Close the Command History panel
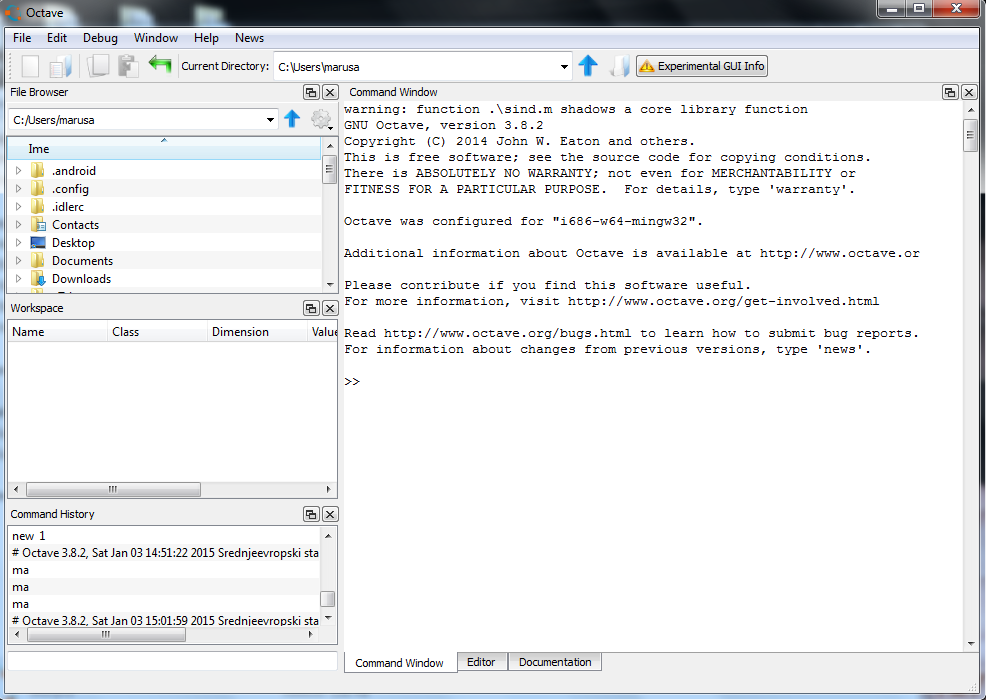The image size is (986, 700). (330, 514)
